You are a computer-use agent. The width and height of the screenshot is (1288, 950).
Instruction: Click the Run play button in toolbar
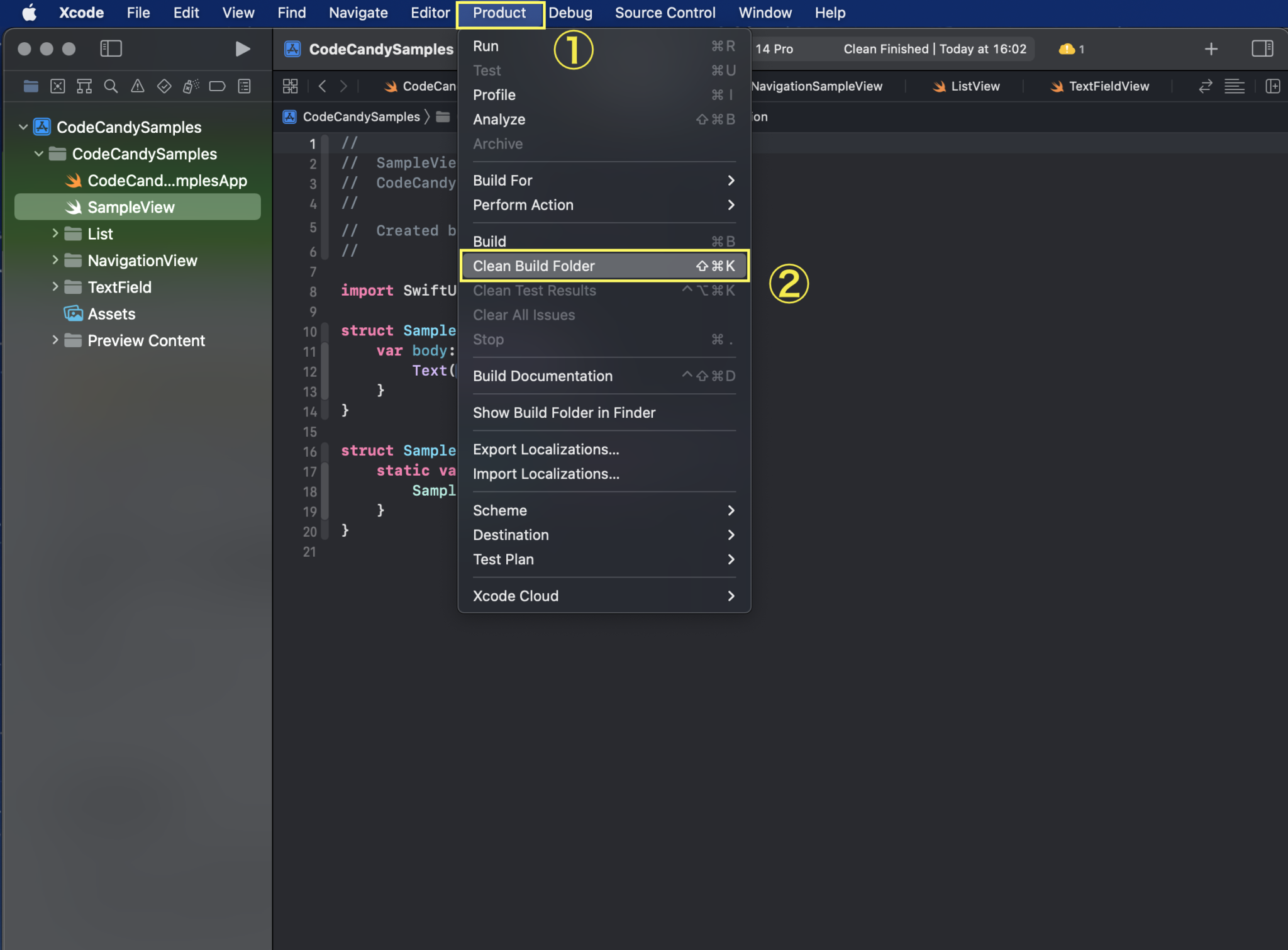pyautogui.click(x=242, y=48)
